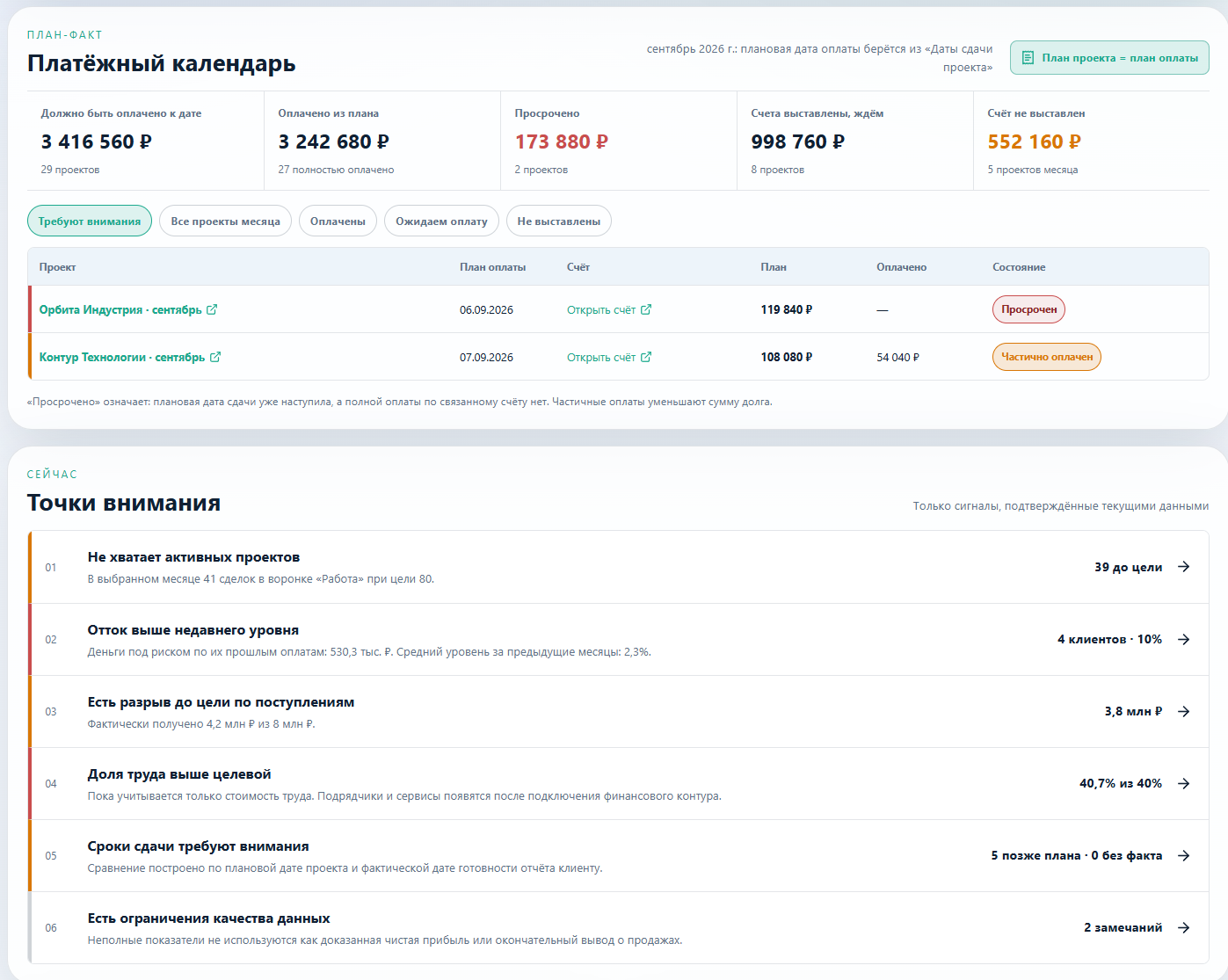1228x980 pixels.
Task: Click the document icon in План проекта button
Action: pos(1028,58)
